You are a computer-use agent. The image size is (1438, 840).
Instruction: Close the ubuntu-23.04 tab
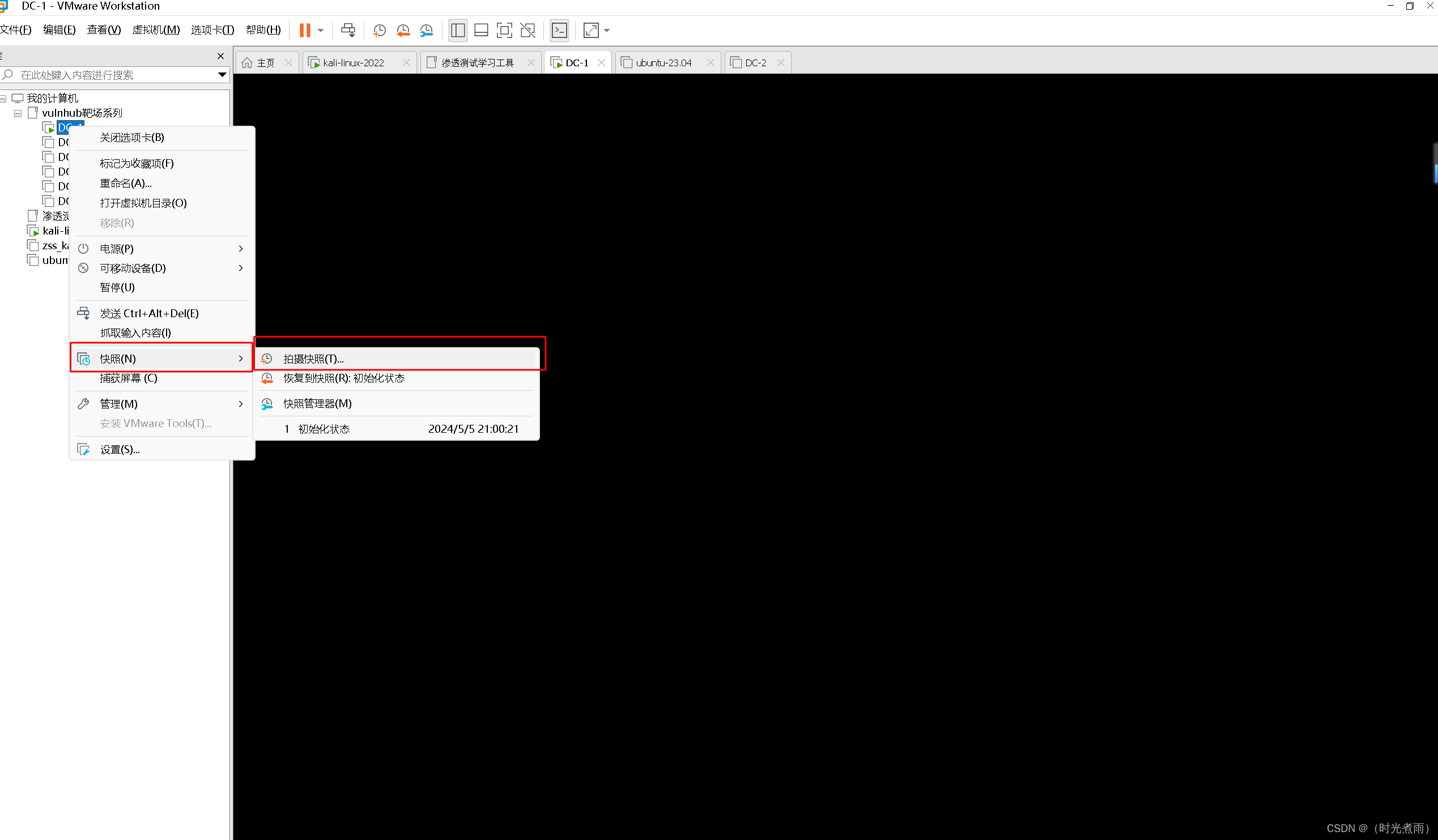pyautogui.click(x=711, y=63)
